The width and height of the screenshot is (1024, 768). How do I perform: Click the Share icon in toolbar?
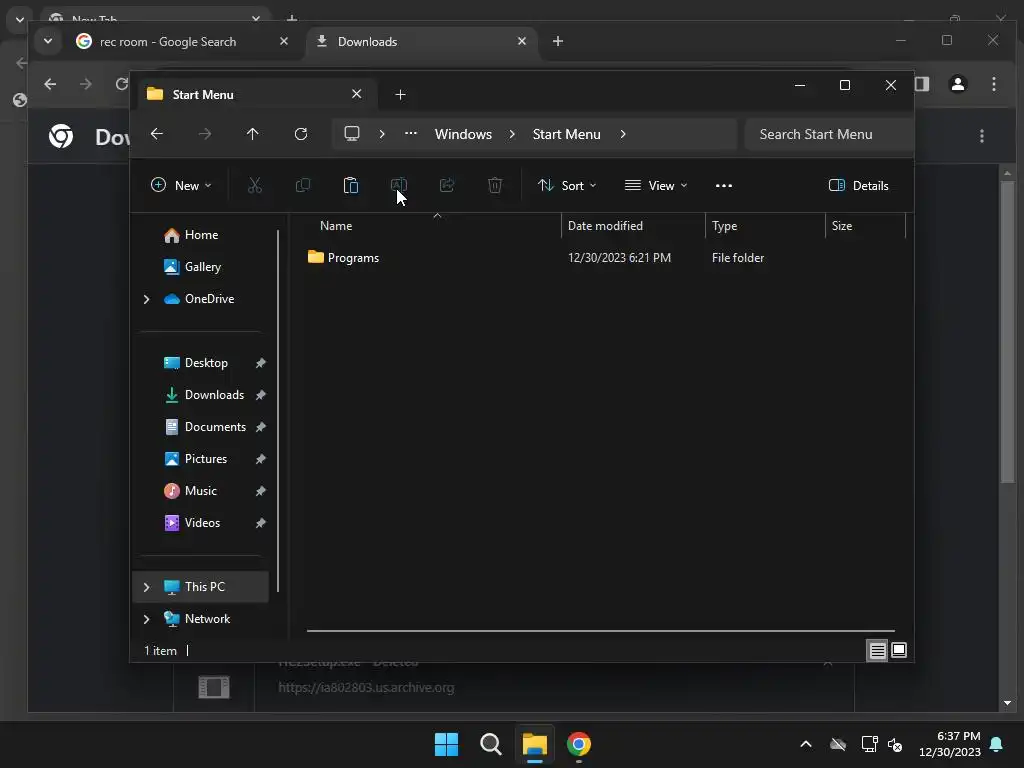click(x=447, y=185)
